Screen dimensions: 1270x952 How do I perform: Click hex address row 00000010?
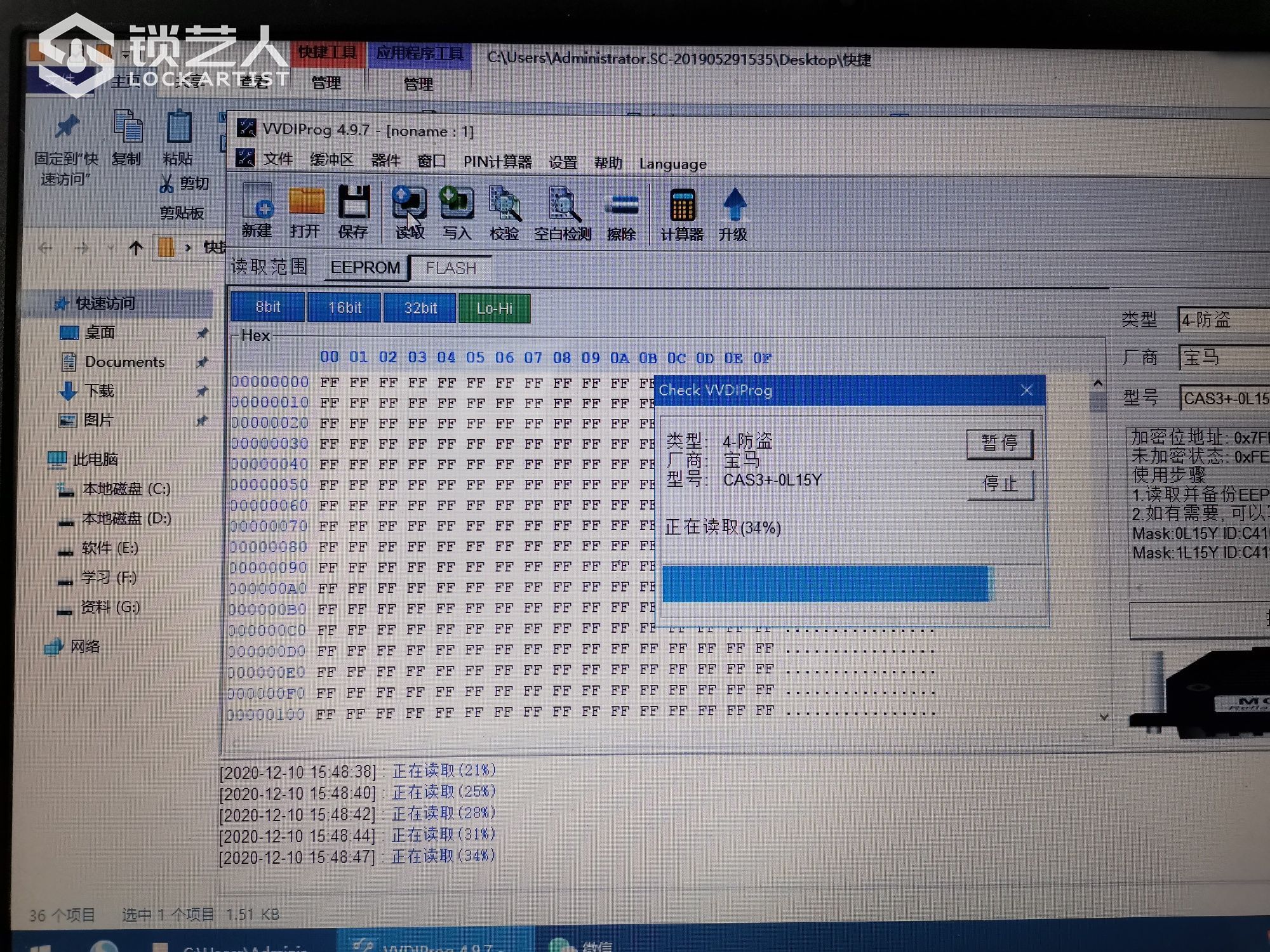(x=269, y=402)
